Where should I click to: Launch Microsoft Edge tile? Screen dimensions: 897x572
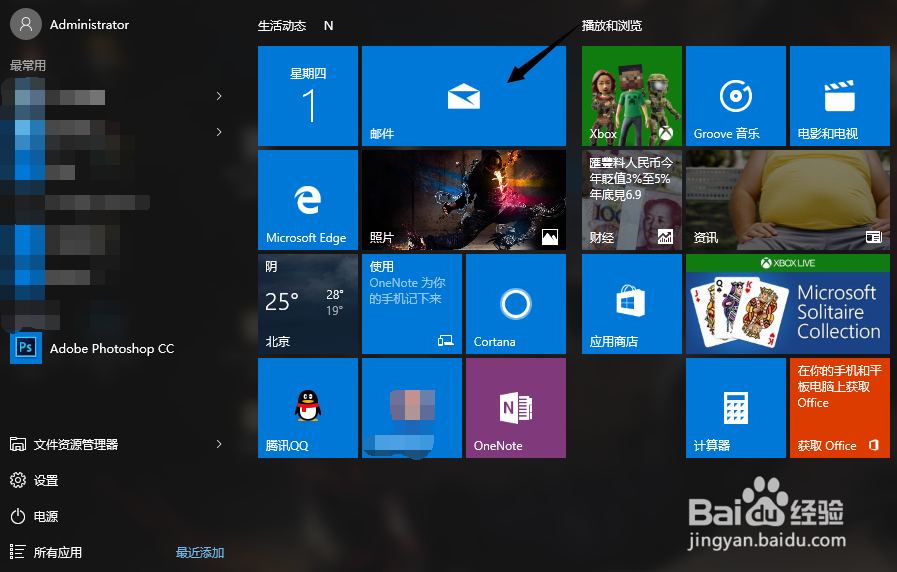coord(308,200)
